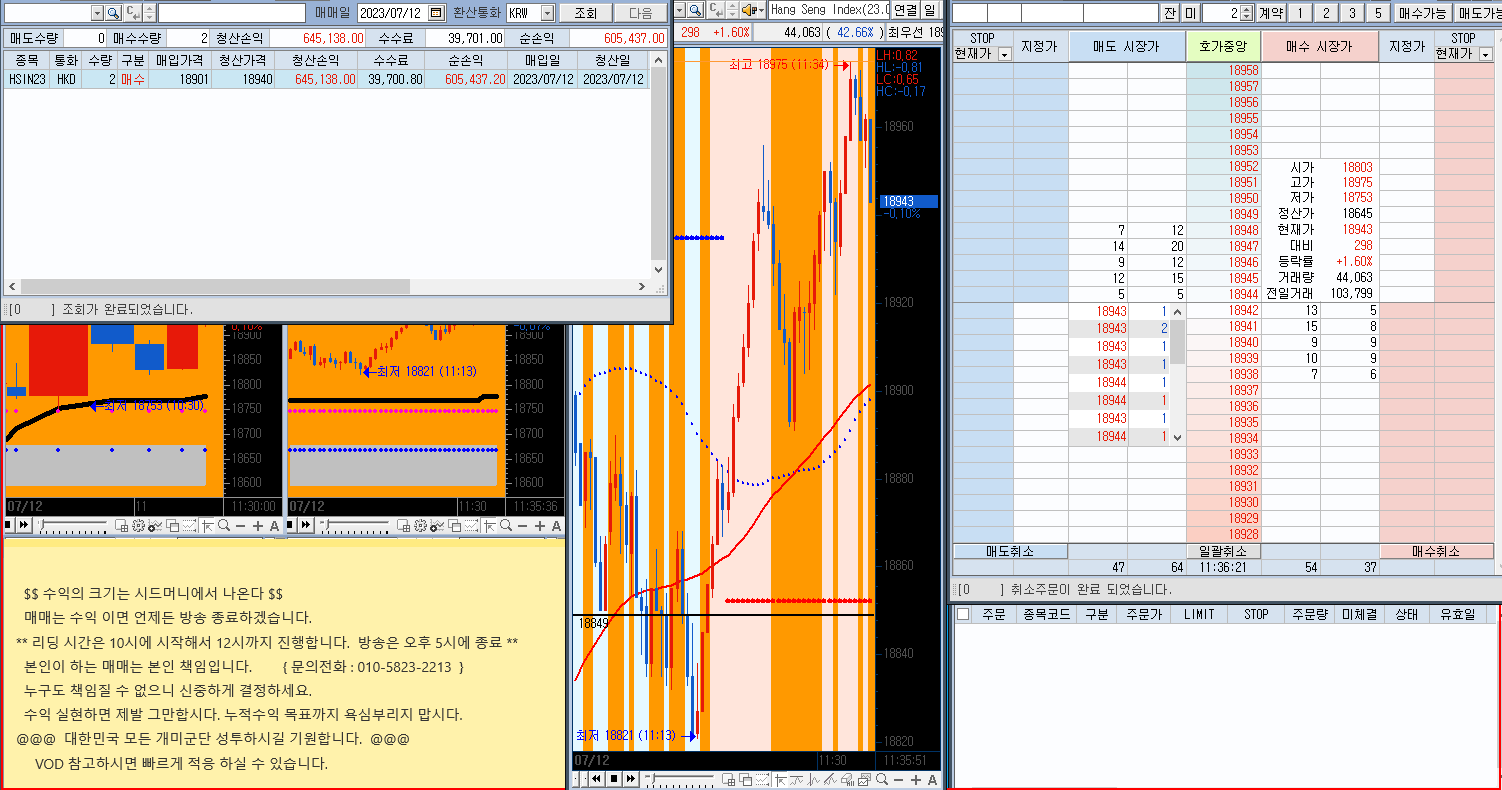Click the 미 button in the order panel
Screen dimensions: 1502x790
[1190, 13]
